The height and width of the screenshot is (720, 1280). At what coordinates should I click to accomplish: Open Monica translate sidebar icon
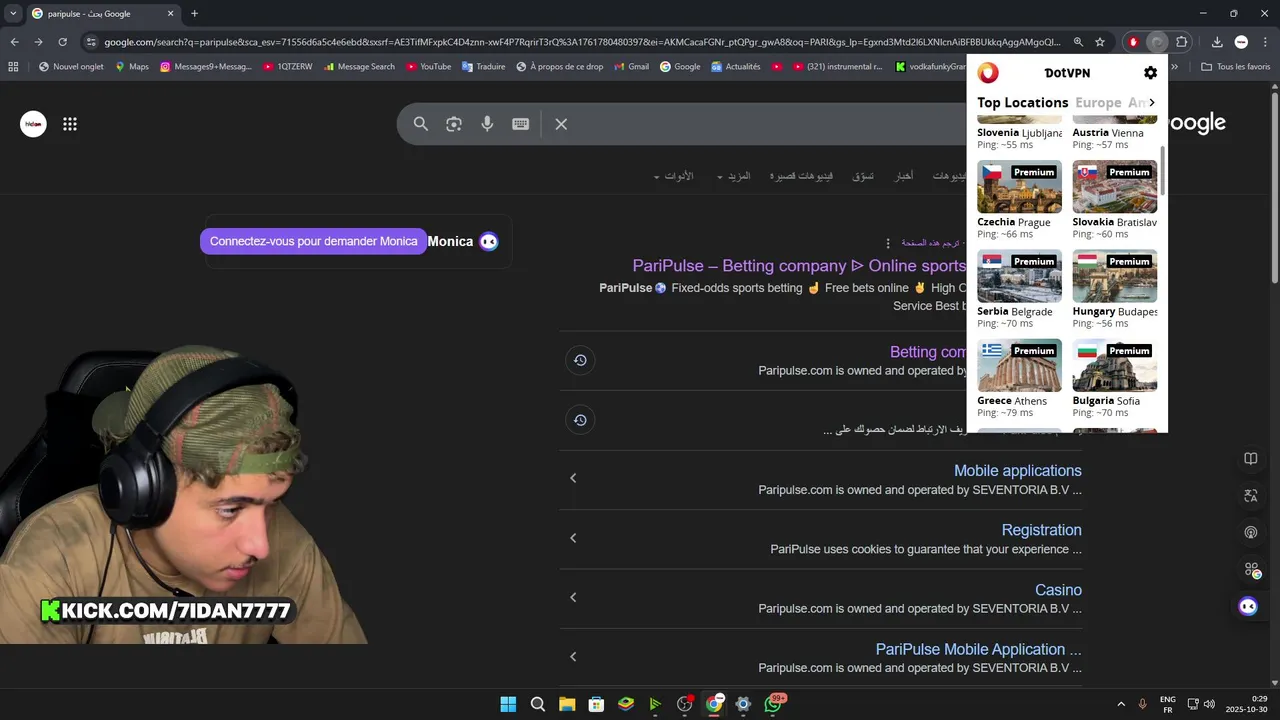pyautogui.click(x=1250, y=495)
